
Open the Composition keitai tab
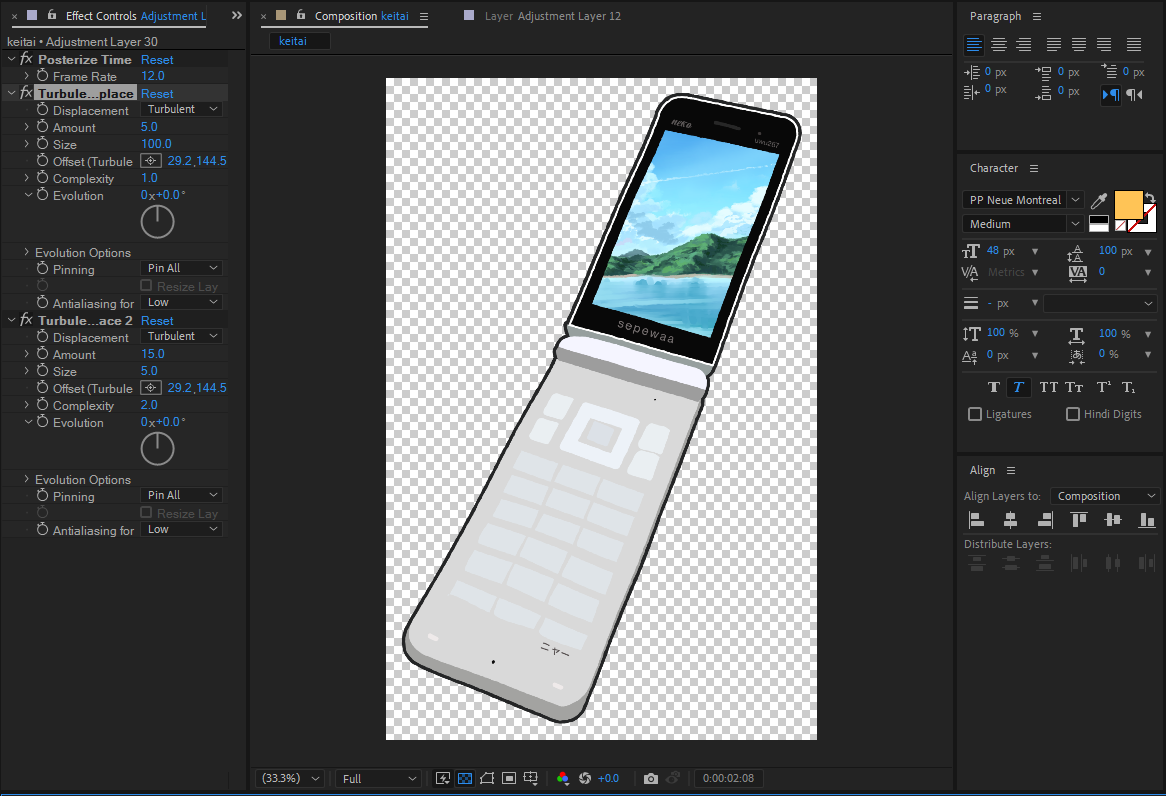[x=360, y=16]
